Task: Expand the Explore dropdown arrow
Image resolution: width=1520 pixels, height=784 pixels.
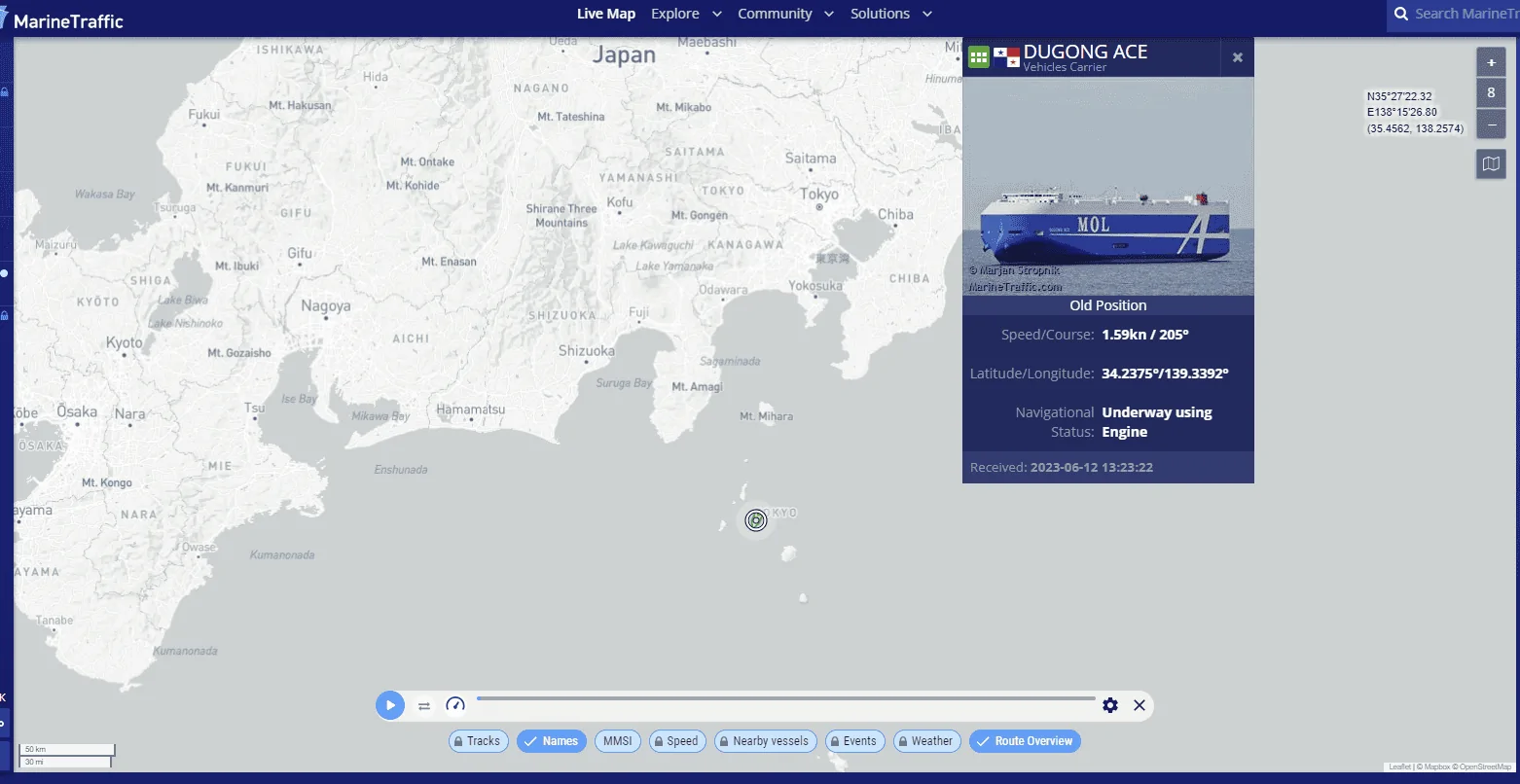Action: (x=717, y=14)
